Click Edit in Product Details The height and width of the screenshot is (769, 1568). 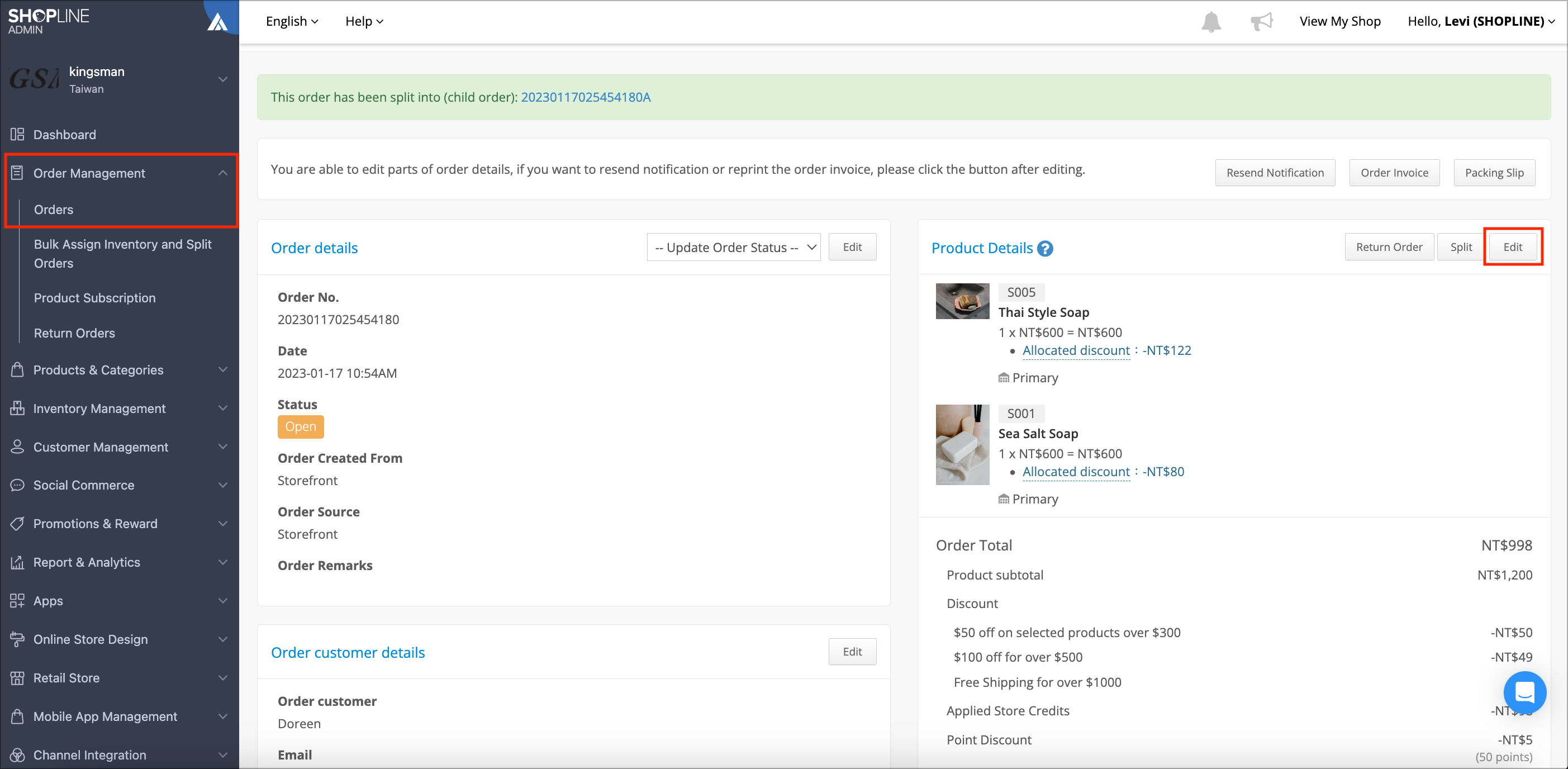[1513, 247]
